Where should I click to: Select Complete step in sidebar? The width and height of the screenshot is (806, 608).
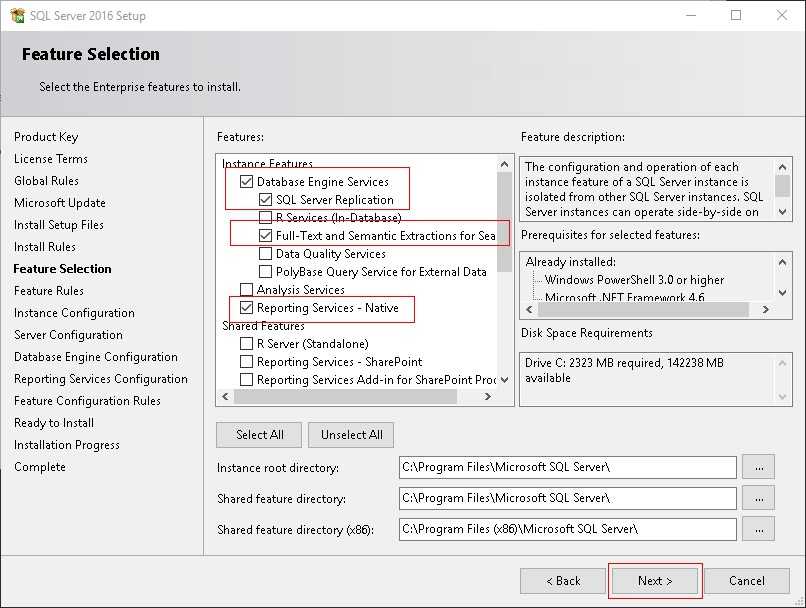[40, 467]
